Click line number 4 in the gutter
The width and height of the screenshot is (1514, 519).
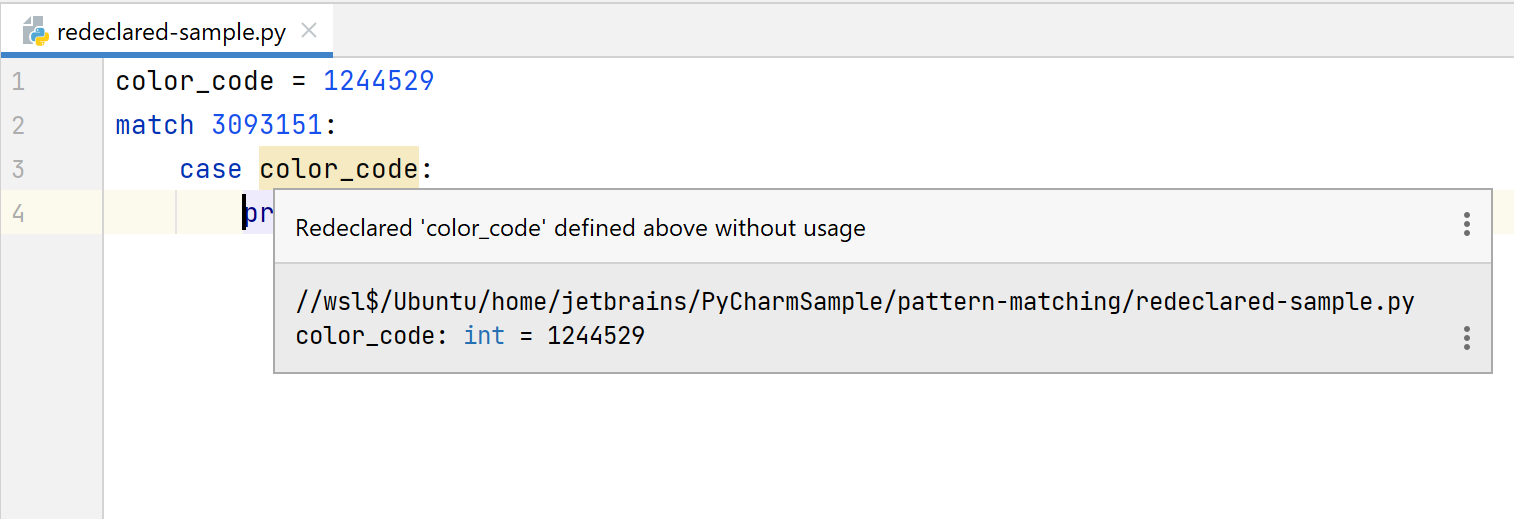click(x=18, y=213)
